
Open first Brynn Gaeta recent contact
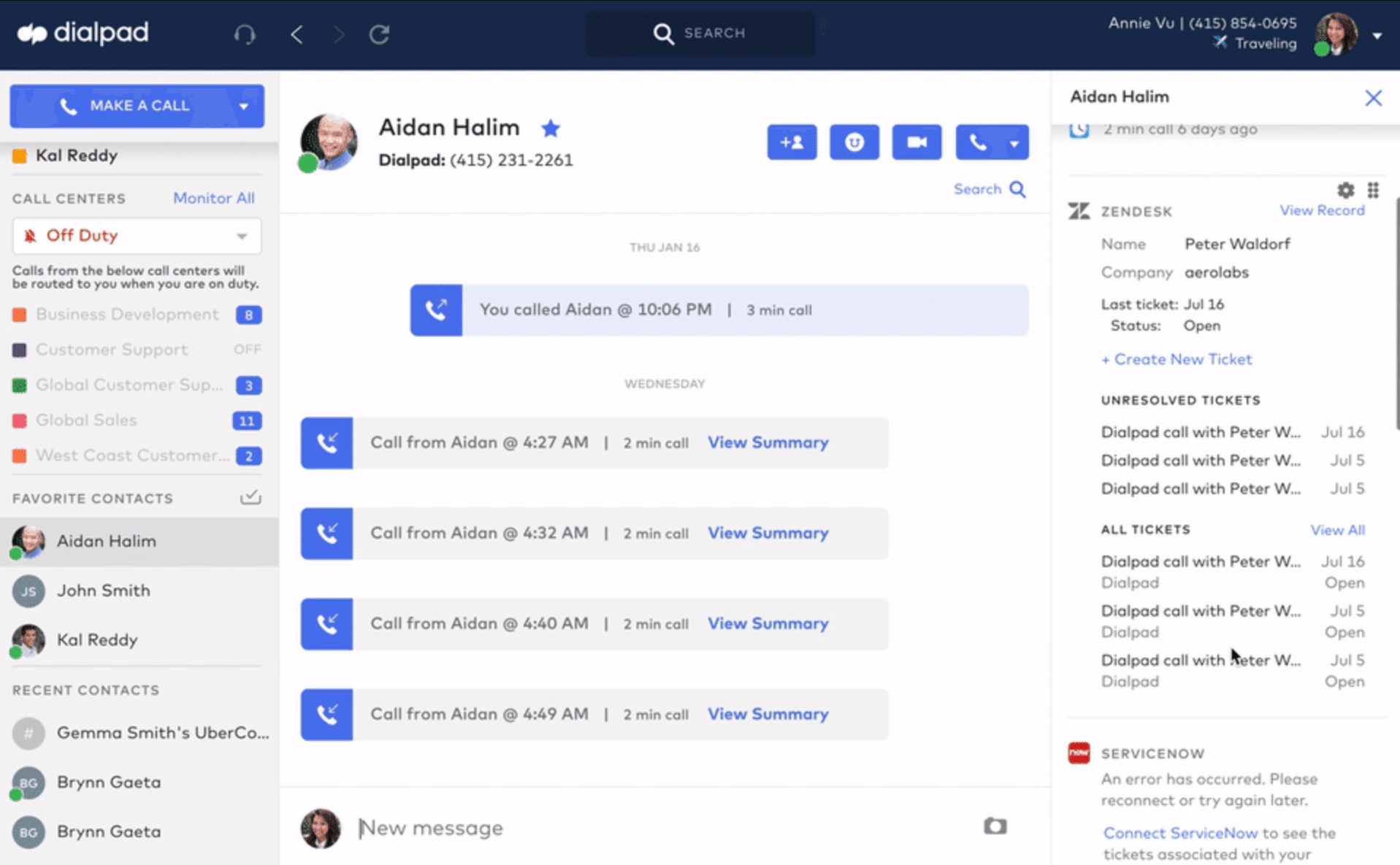[139, 783]
